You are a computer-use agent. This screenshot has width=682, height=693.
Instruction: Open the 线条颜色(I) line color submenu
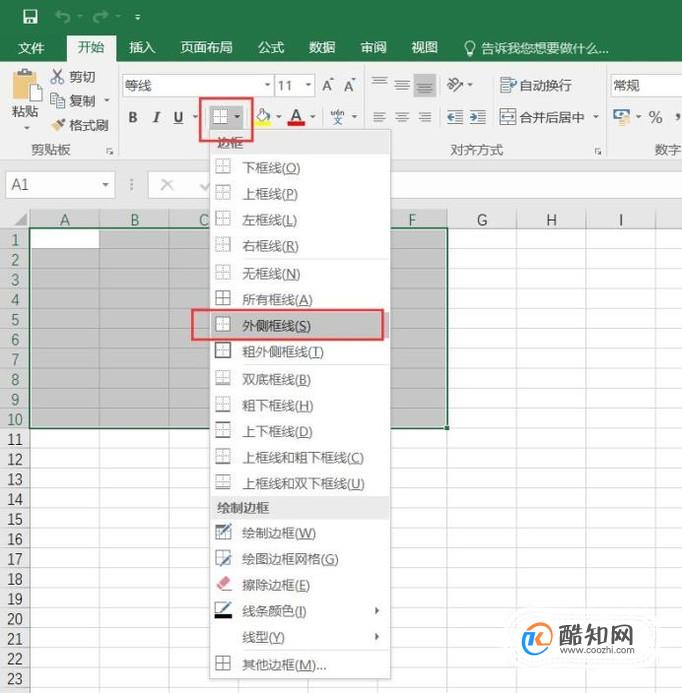300,611
